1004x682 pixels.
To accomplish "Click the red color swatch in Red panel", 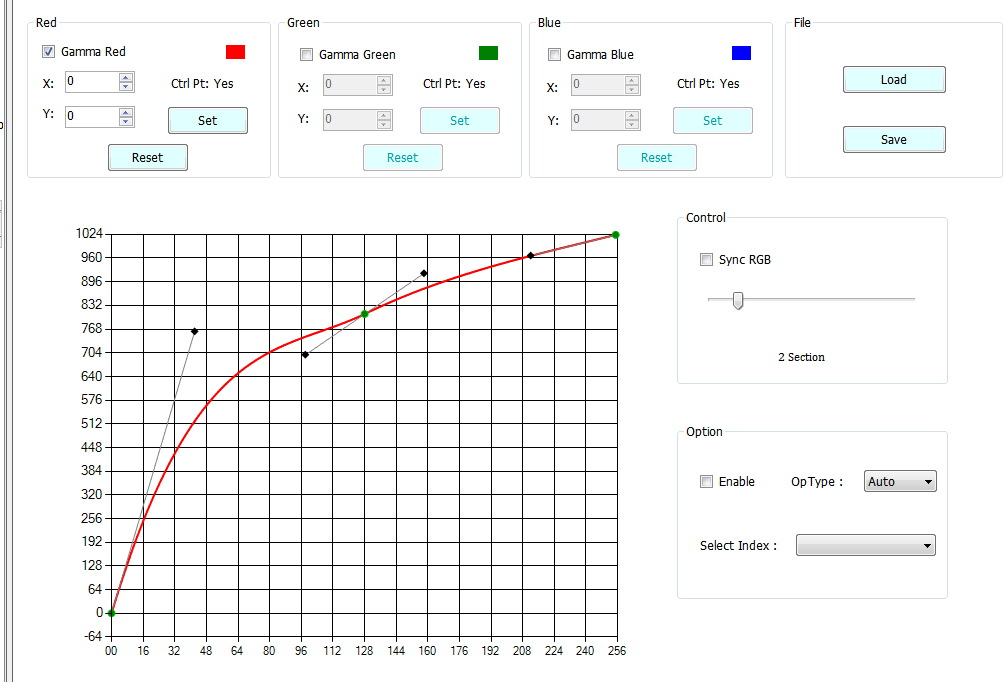I will (234, 51).
